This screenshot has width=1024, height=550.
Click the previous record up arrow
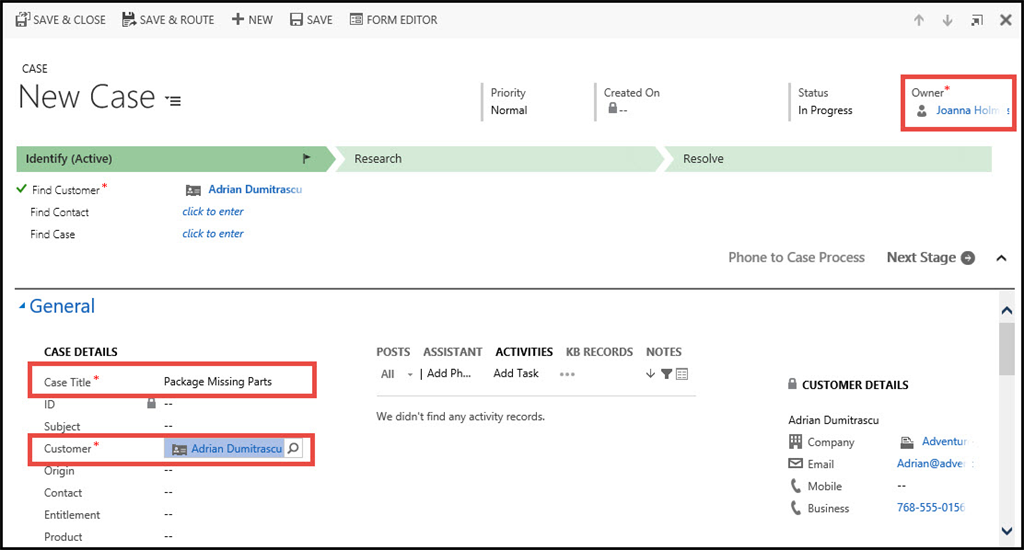click(x=919, y=20)
